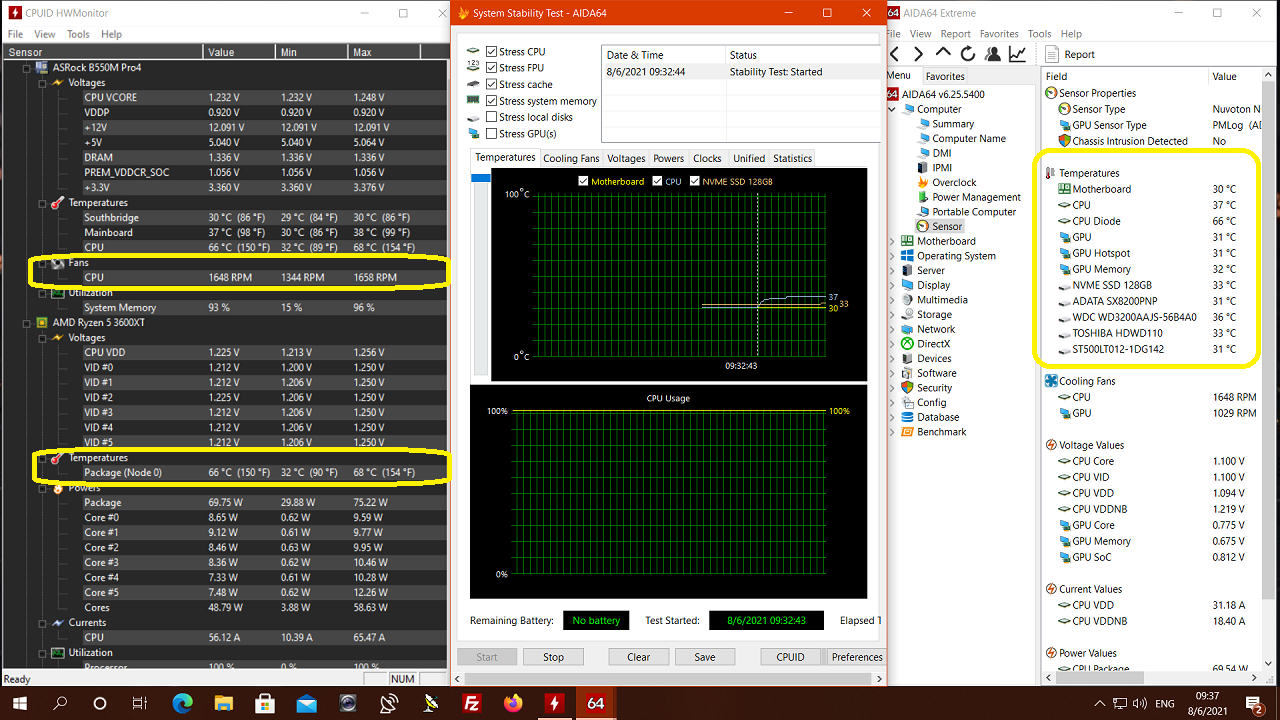Expand the Motherboard node in AIDA64's tree
This screenshot has height=720, width=1280.
pos(893,241)
